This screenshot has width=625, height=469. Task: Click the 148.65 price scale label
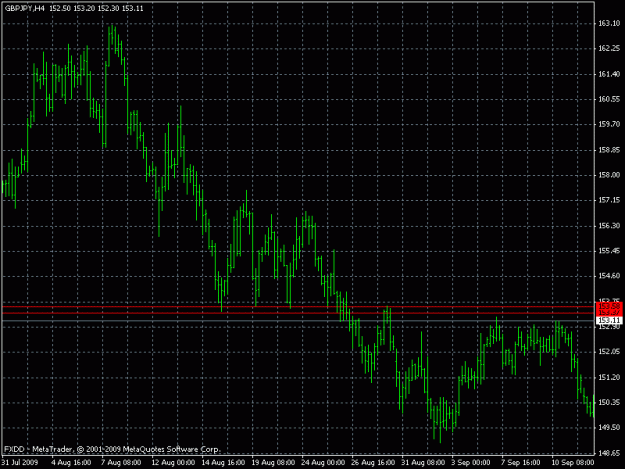coord(609,453)
